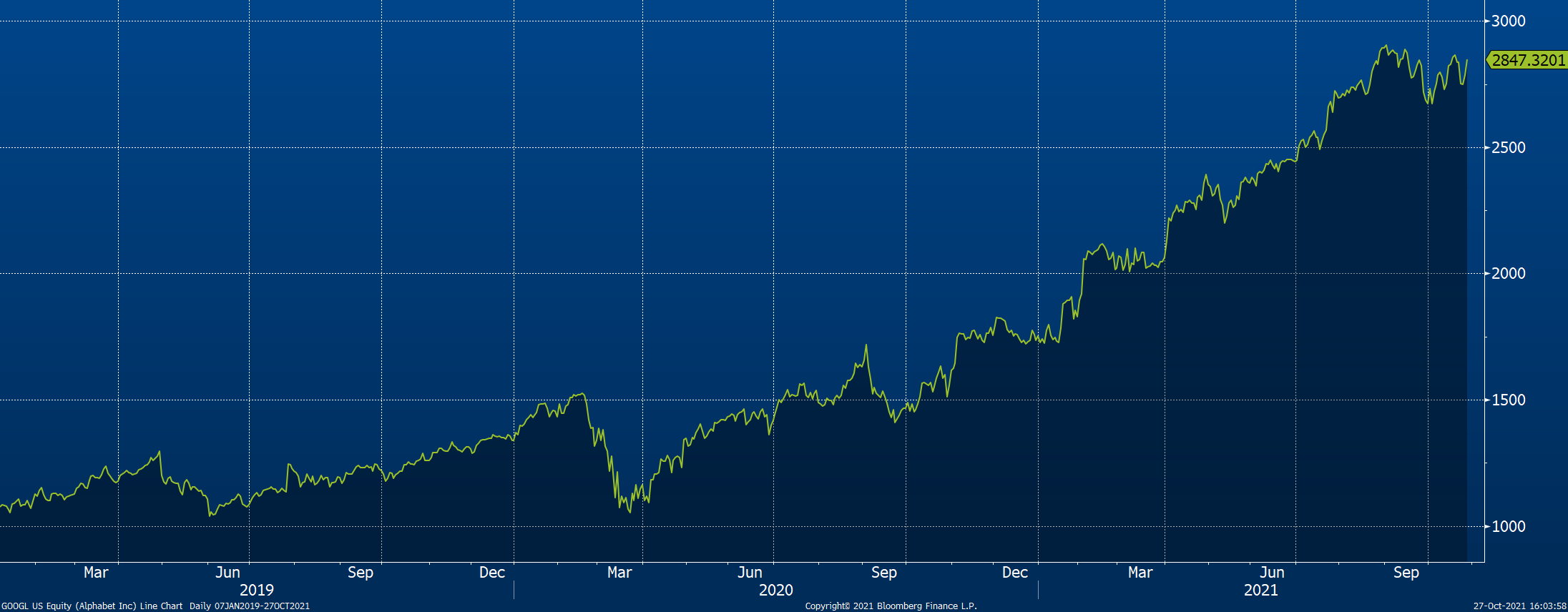Click the 2000 y-axis price label

pos(1509,273)
